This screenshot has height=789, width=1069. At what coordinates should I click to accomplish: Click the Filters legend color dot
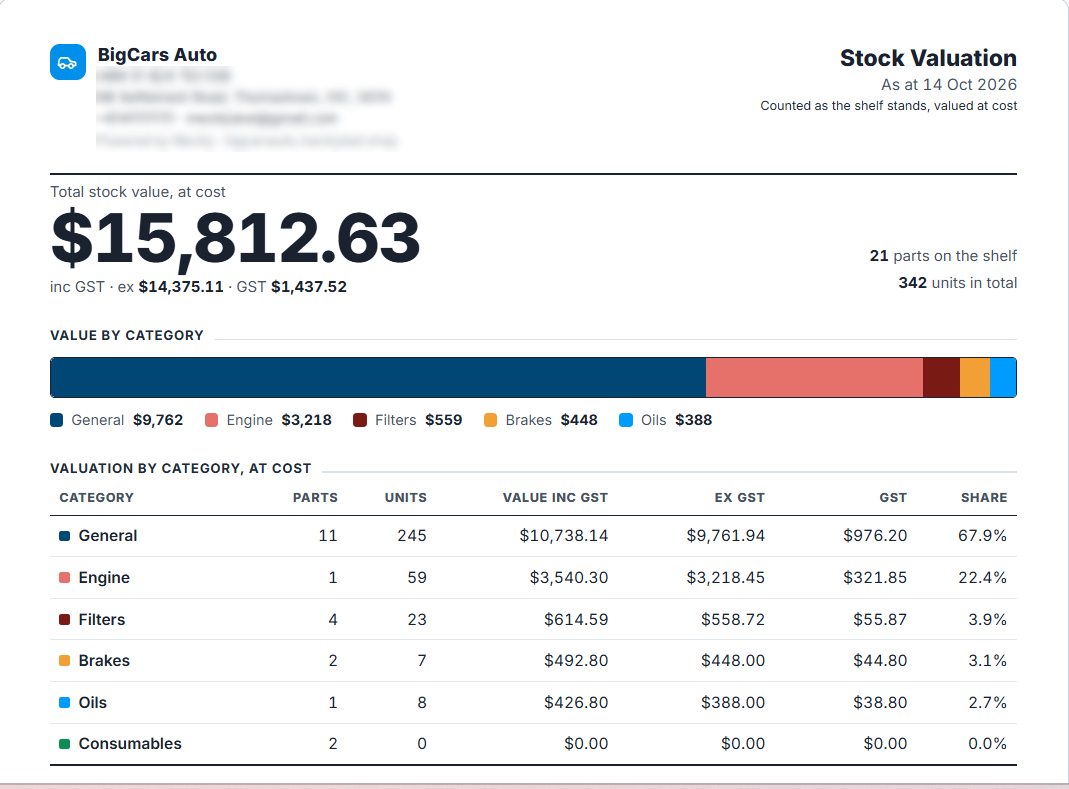360,420
